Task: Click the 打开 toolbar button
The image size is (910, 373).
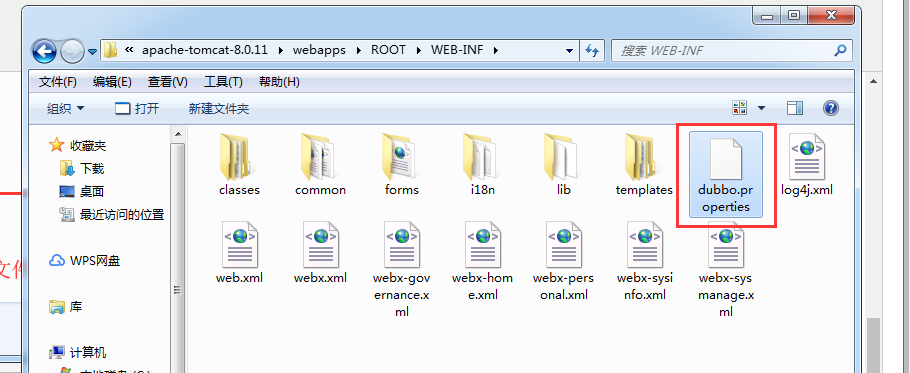Action: (137, 108)
